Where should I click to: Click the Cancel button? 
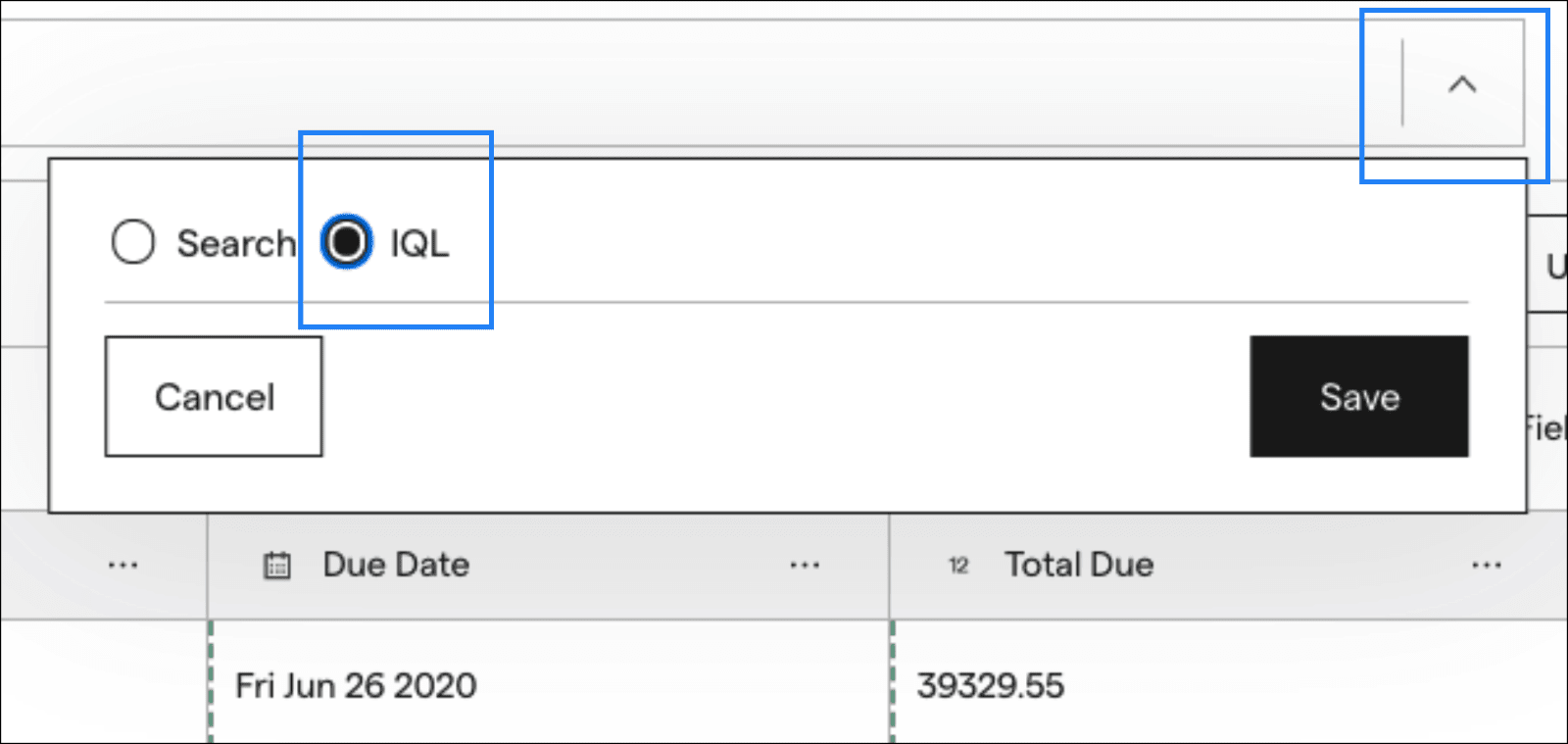pyautogui.click(x=214, y=397)
